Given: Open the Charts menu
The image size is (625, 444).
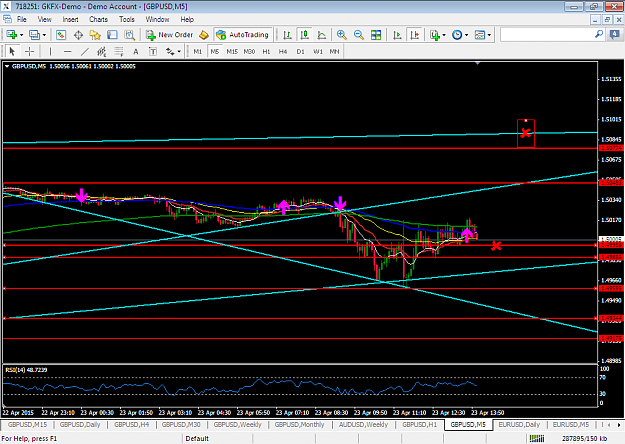Looking at the screenshot, I should (x=98, y=19).
